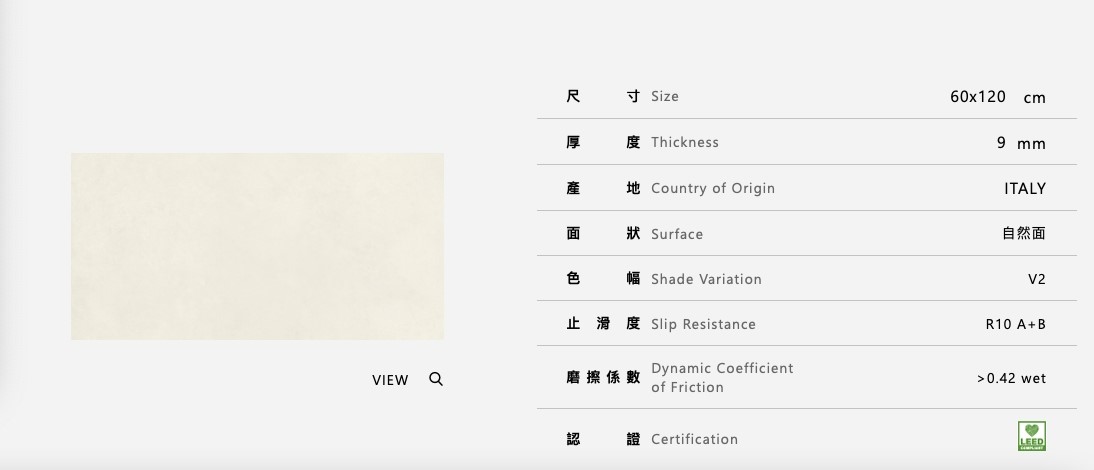
Task: Select the R10 A+B slip rating
Action: click(1015, 324)
